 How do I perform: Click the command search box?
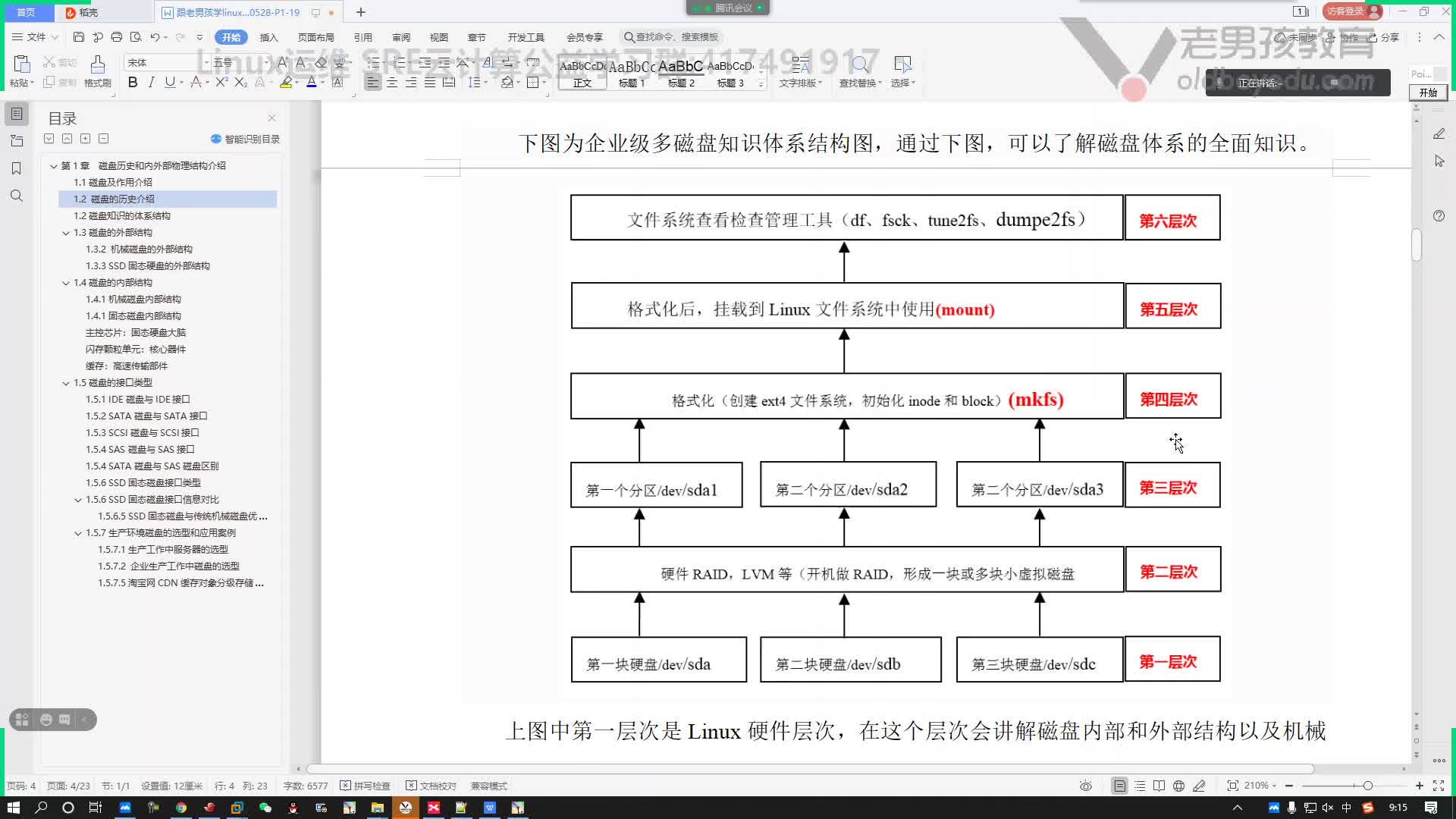[x=672, y=37]
